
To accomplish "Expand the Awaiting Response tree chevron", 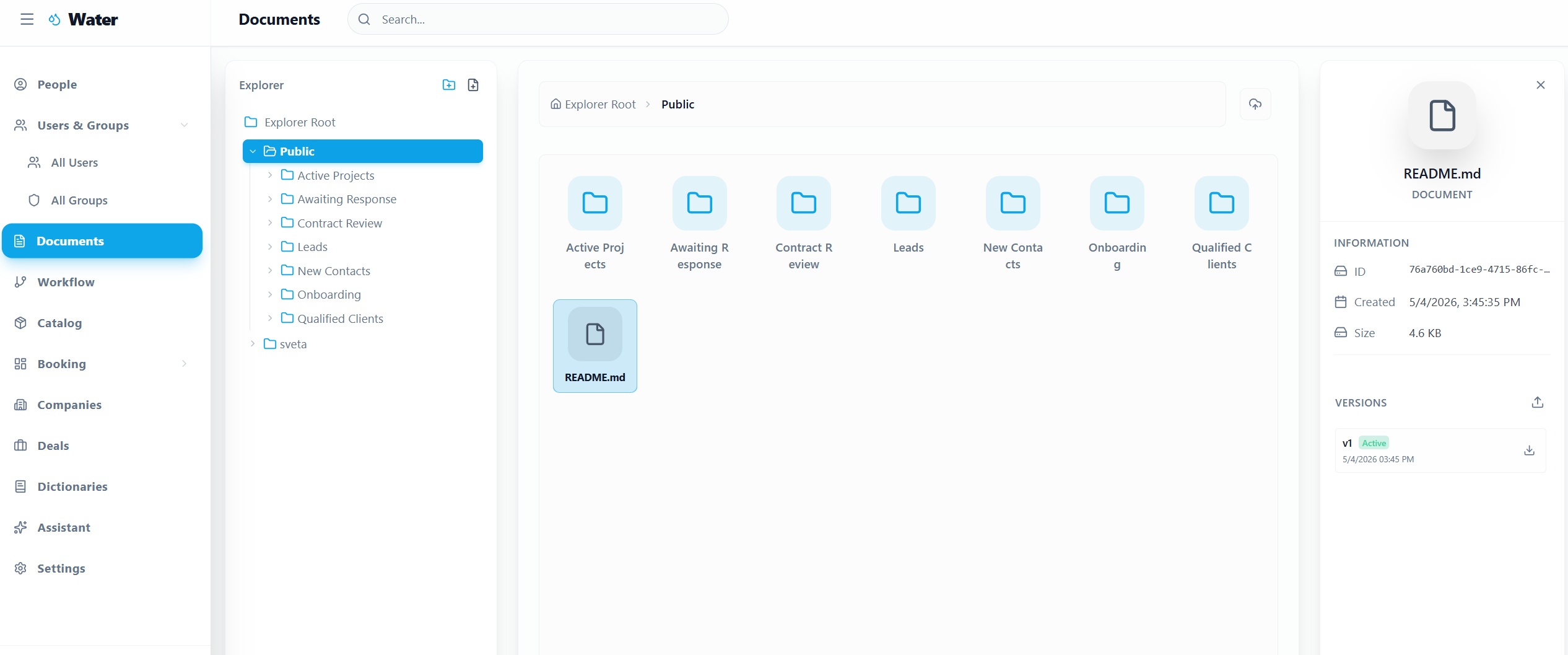I will [270, 199].
